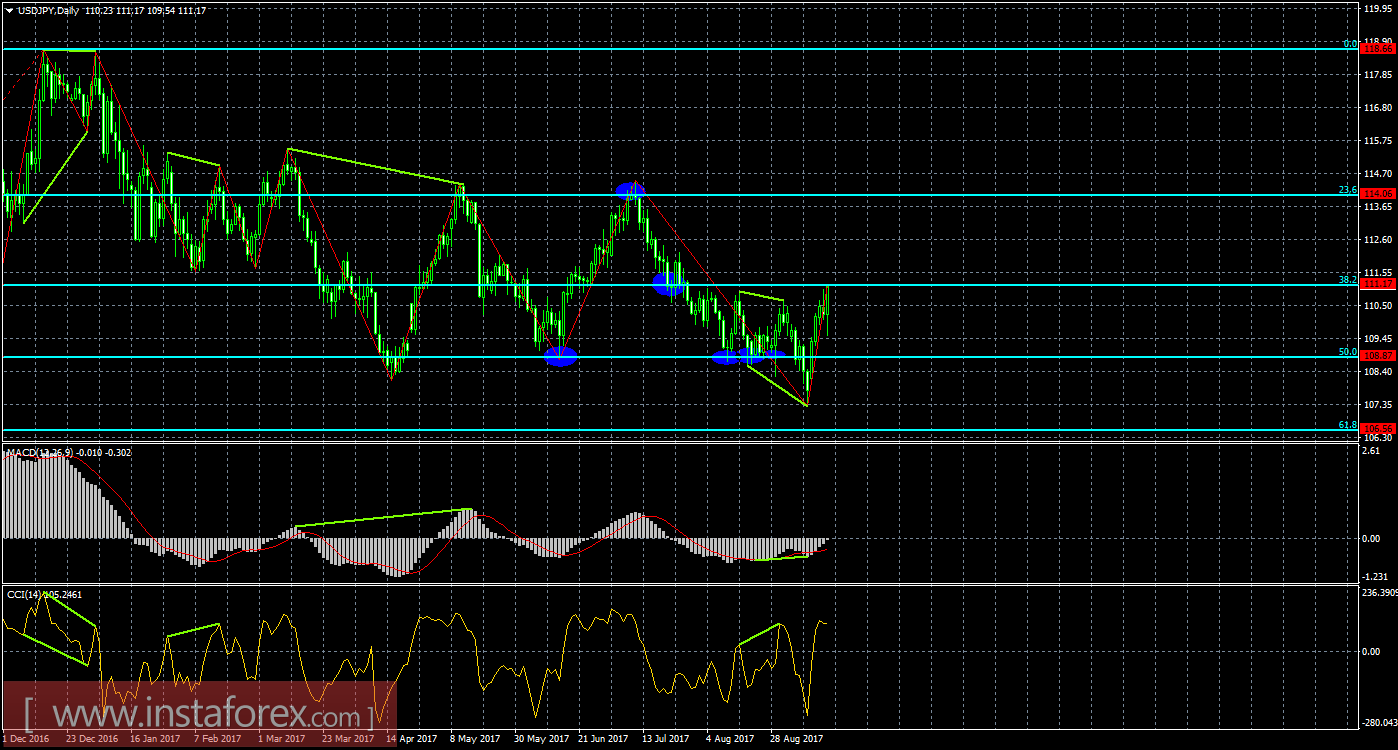The height and width of the screenshot is (750, 1398).
Task: Click the 108.87 highlighted price tag
Action: pos(1377,353)
